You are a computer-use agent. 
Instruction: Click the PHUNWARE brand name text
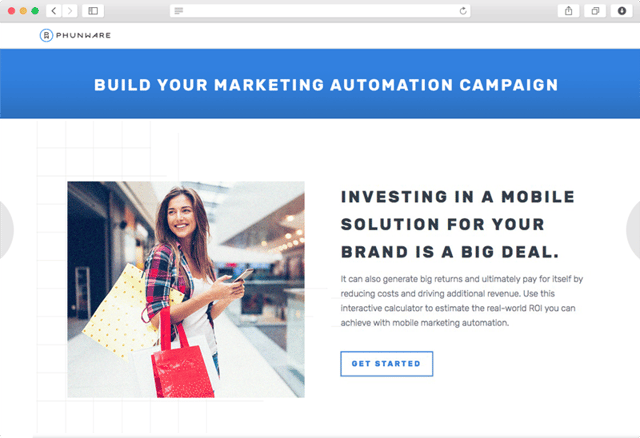pyautogui.click(x=83, y=36)
